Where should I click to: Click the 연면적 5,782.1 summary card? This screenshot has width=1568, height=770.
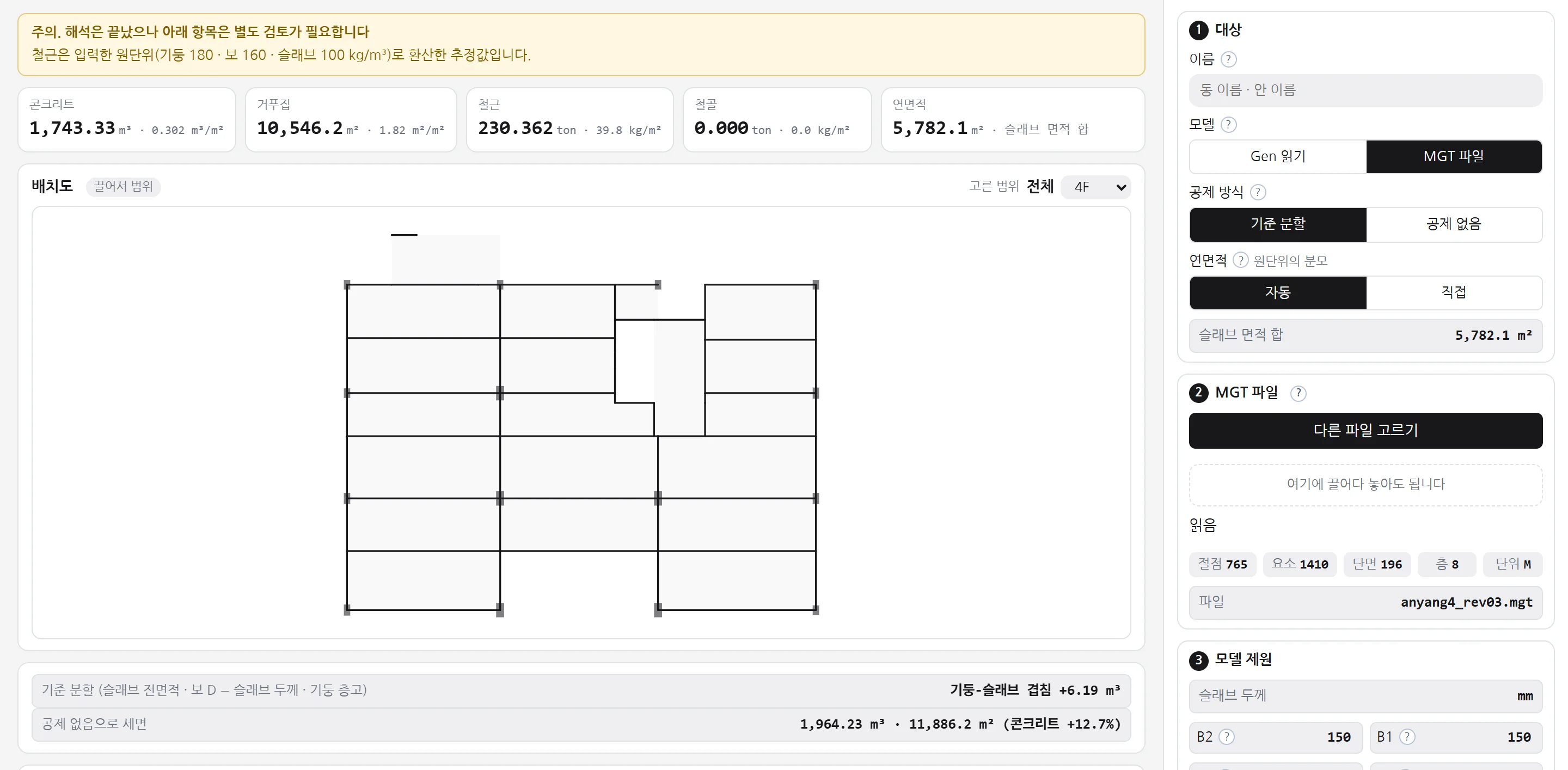click(x=1013, y=120)
